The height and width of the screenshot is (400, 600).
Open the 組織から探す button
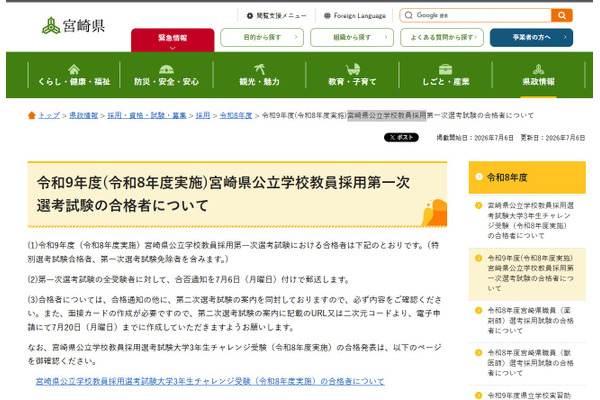(x=352, y=37)
